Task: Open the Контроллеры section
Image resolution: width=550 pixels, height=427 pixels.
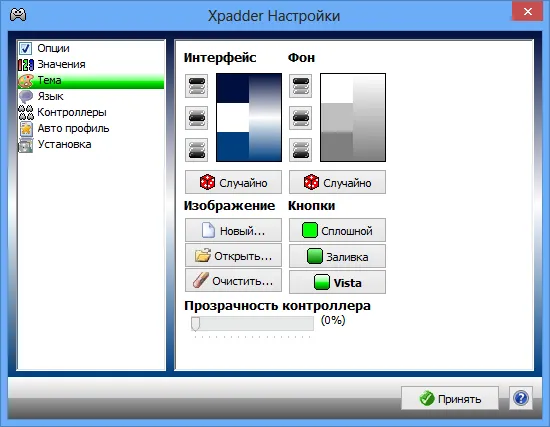Action: pos(91,113)
